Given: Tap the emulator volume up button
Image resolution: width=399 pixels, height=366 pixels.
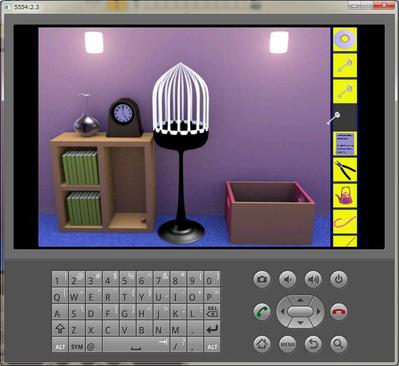Looking at the screenshot, I should (x=313, y=279).
